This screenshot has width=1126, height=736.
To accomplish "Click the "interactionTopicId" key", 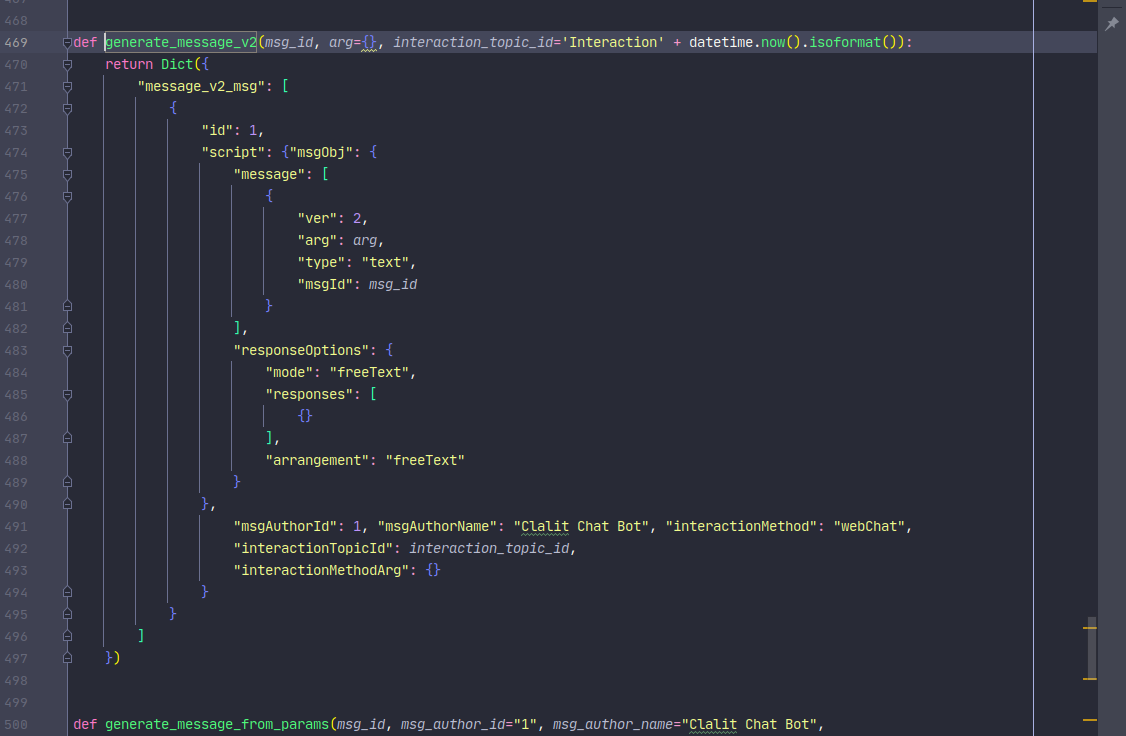I will click(x=313, y=549).
